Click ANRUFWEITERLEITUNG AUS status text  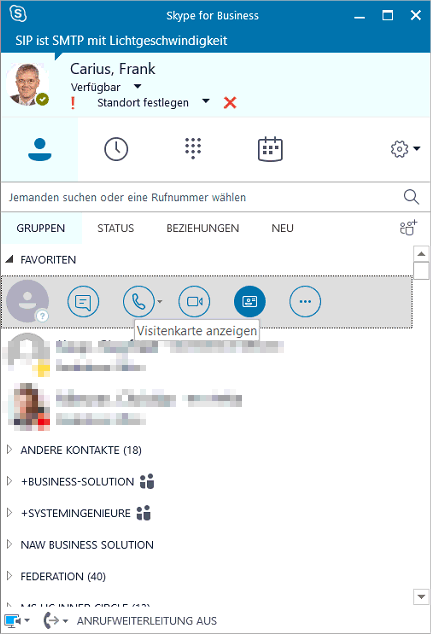[147, 621]
